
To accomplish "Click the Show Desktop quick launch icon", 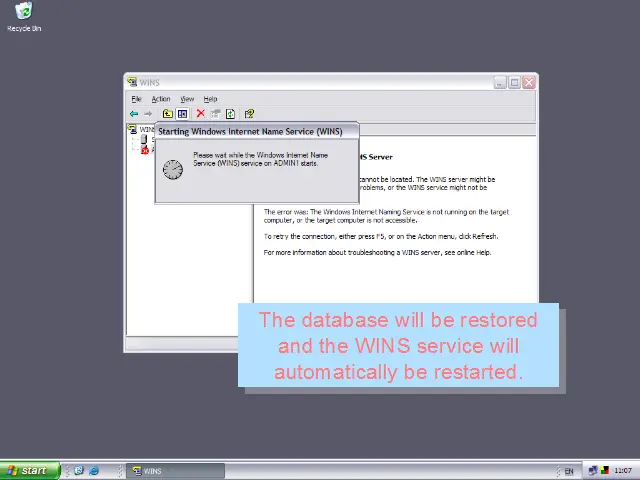I will click(x=79, y=471).
